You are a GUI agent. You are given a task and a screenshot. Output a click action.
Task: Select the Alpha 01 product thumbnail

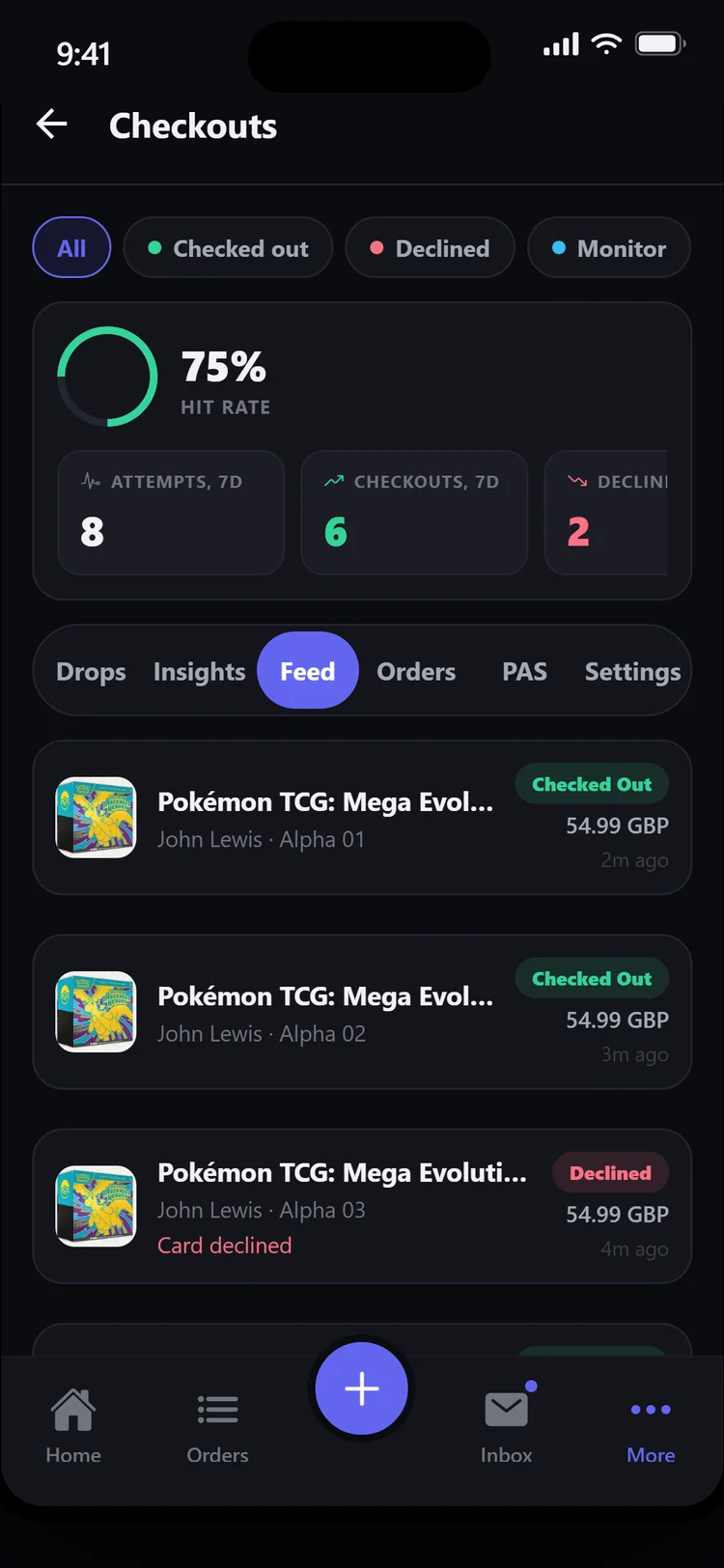(96, 817)
